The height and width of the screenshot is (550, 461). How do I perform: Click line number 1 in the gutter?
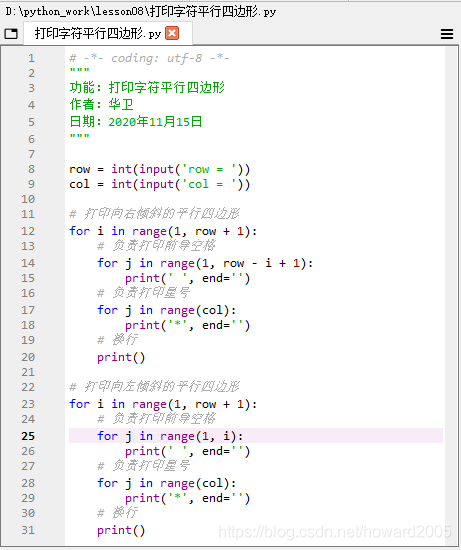[x=32, y=58]
